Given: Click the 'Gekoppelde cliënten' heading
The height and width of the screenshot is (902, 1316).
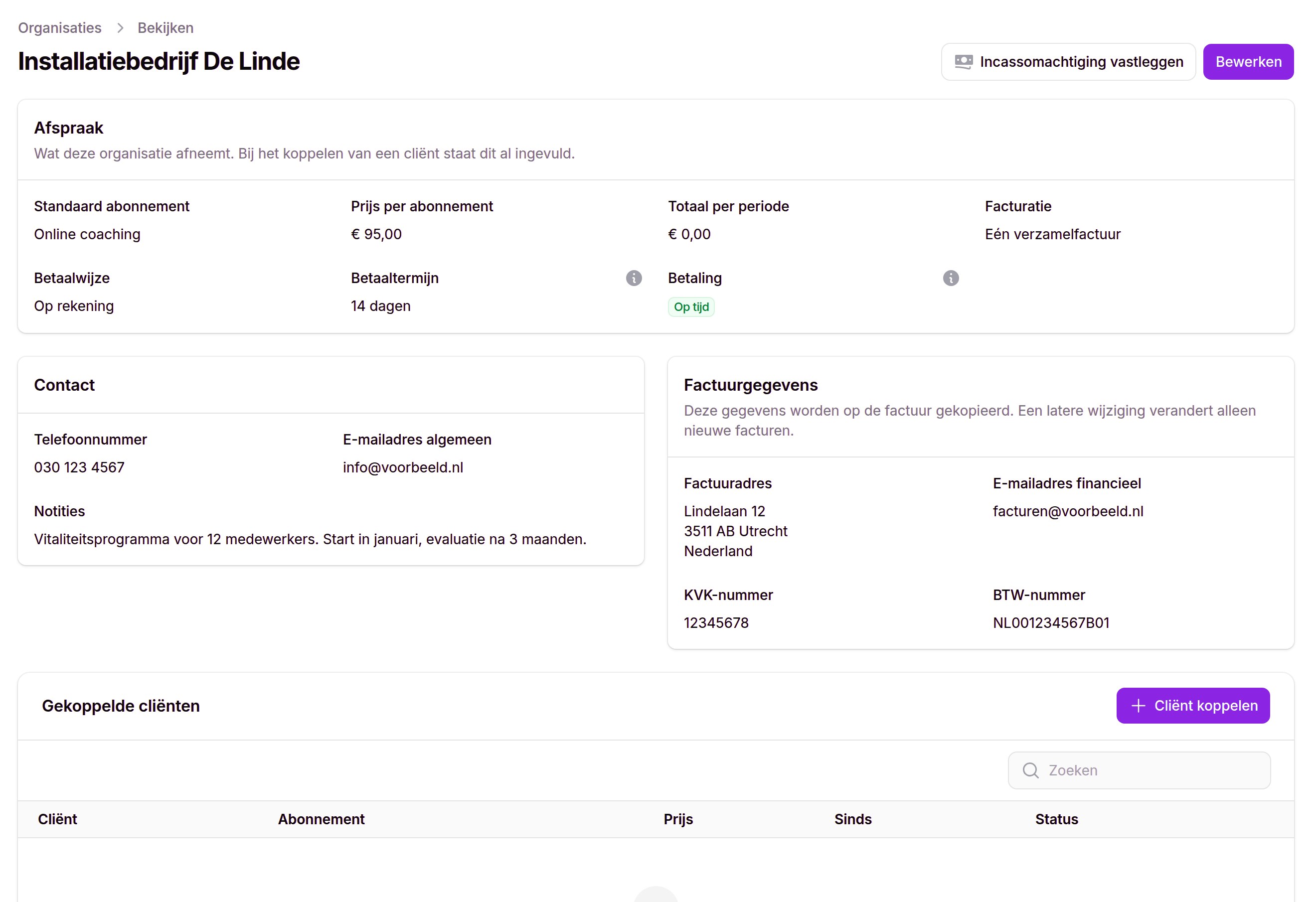Looking at the screenshot, I should point(121,706).
